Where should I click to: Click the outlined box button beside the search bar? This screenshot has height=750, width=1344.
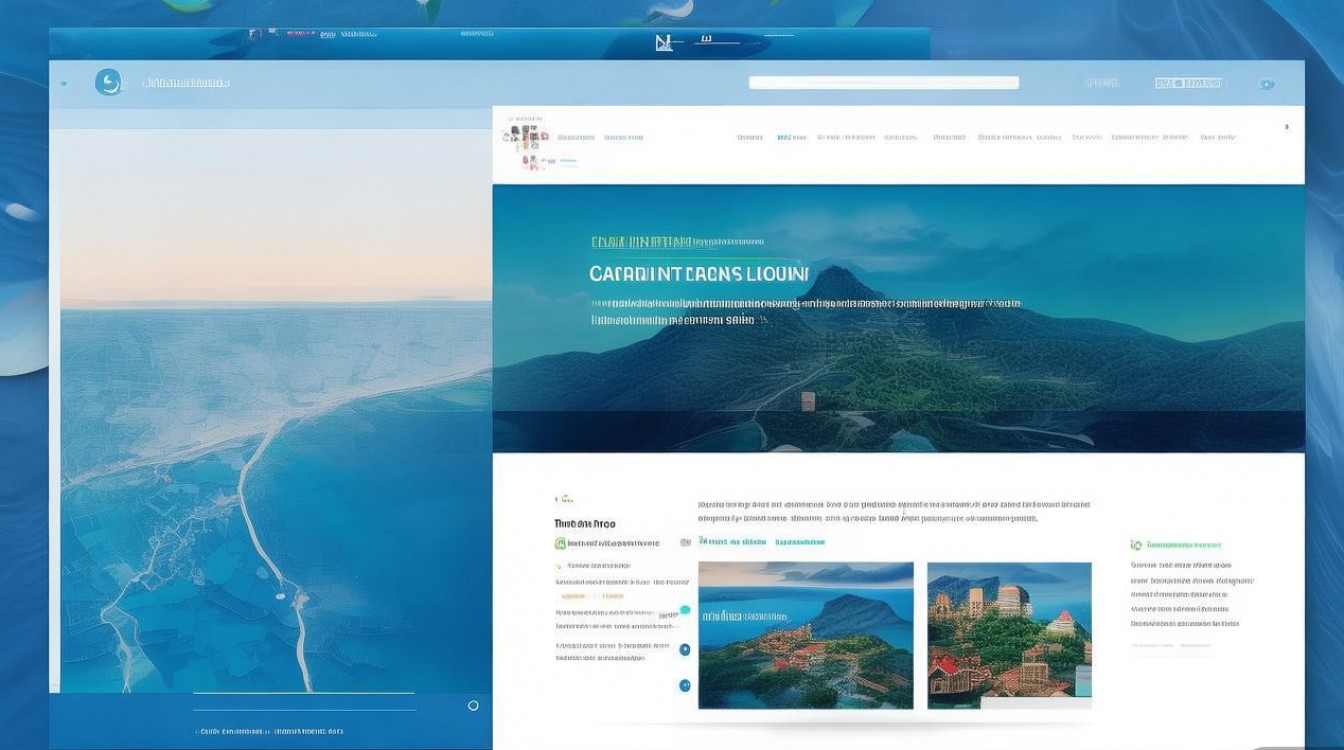tap(1189, 83)
